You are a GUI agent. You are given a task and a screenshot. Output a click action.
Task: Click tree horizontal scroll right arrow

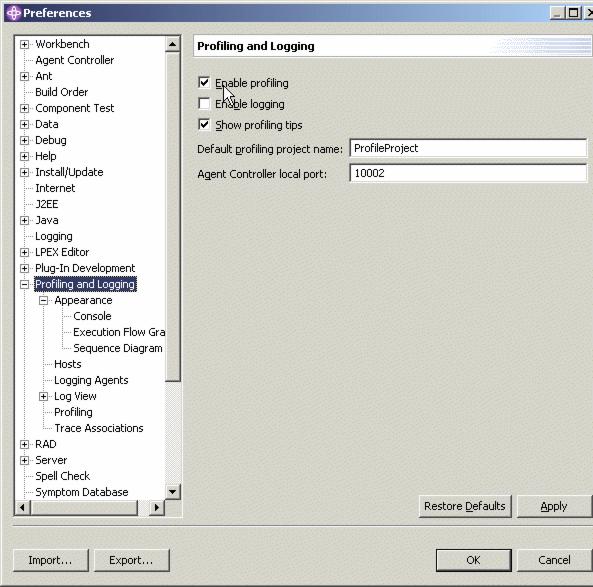[x=157, y=508]
